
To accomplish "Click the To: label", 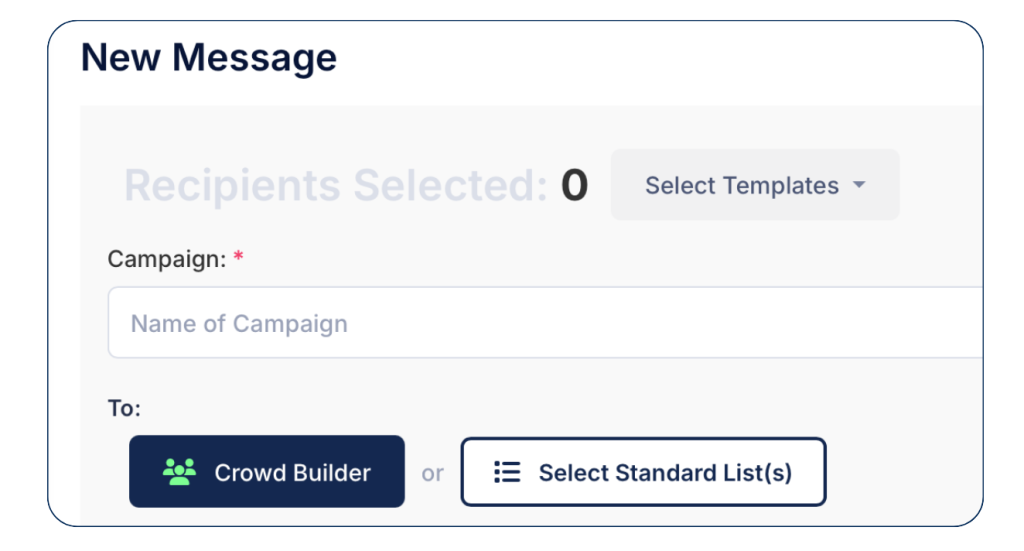I will tap(125, 408).
